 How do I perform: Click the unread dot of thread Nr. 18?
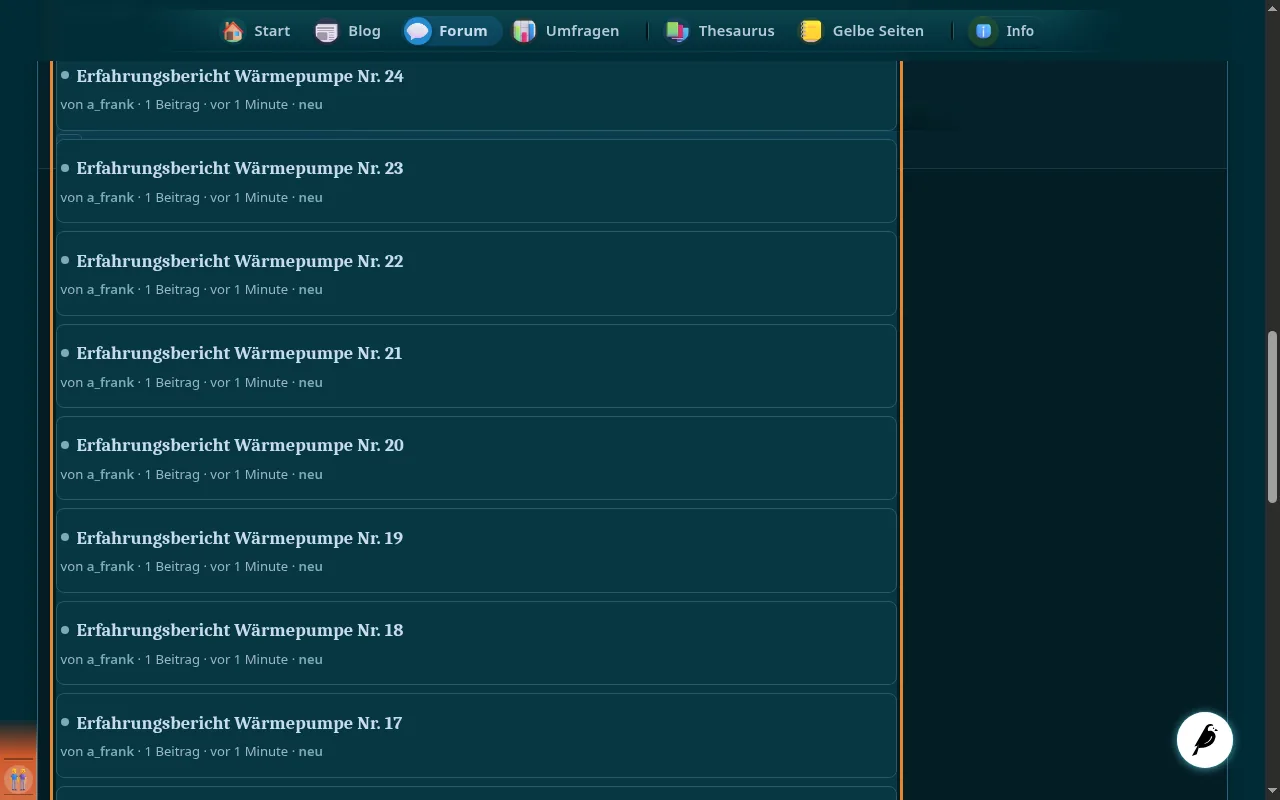65,629
